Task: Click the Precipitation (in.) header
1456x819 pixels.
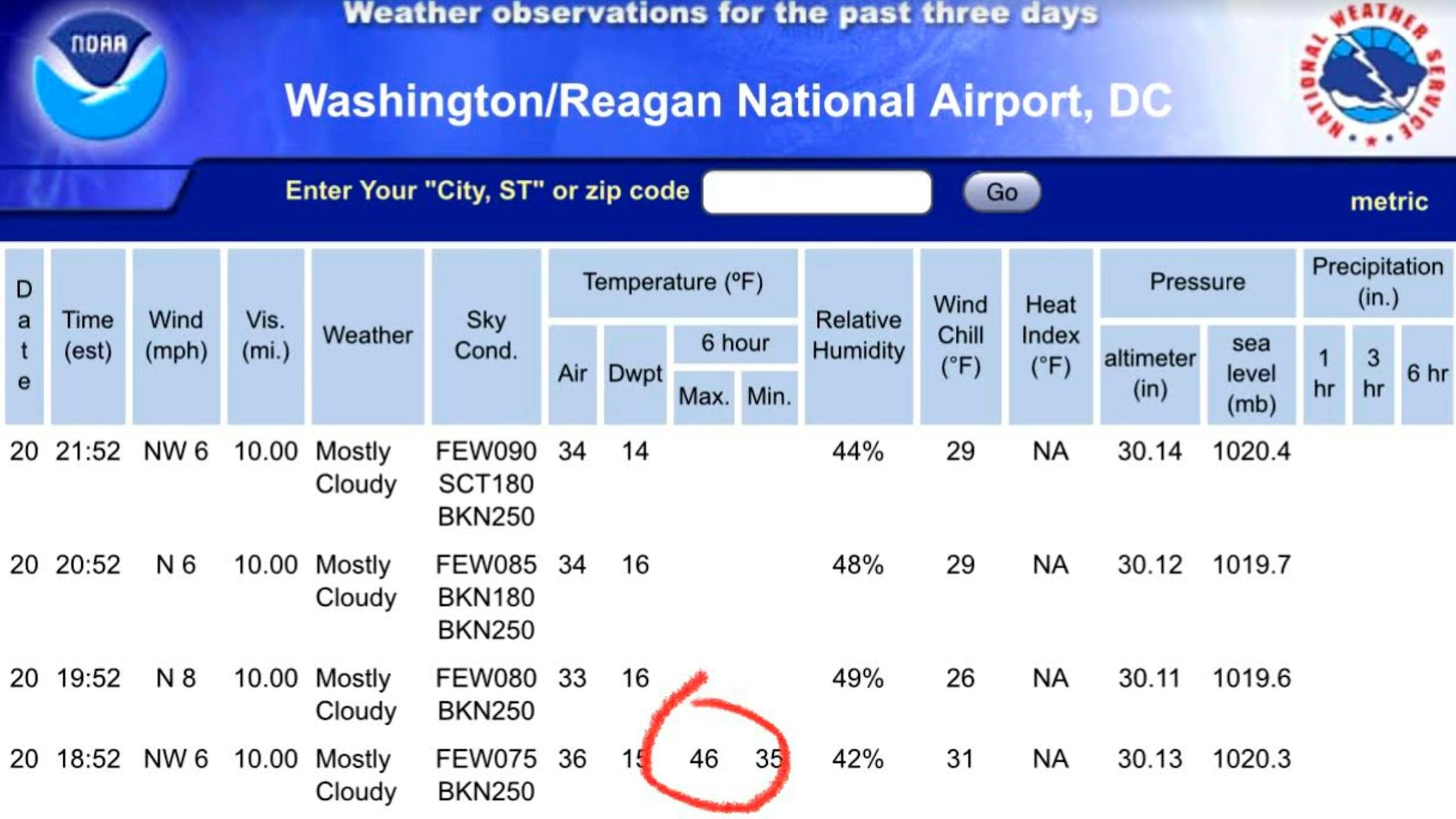Action: click(1377, 282)
